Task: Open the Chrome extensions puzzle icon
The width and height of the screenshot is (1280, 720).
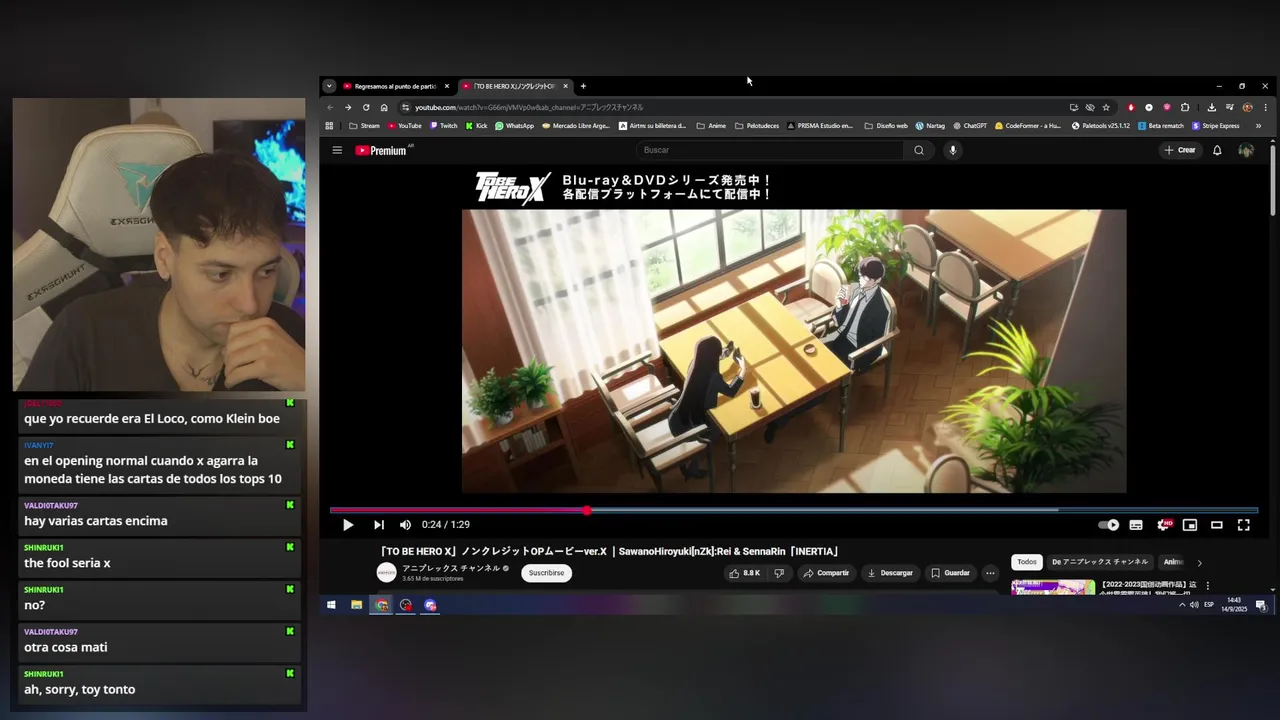Action: 1185,107
